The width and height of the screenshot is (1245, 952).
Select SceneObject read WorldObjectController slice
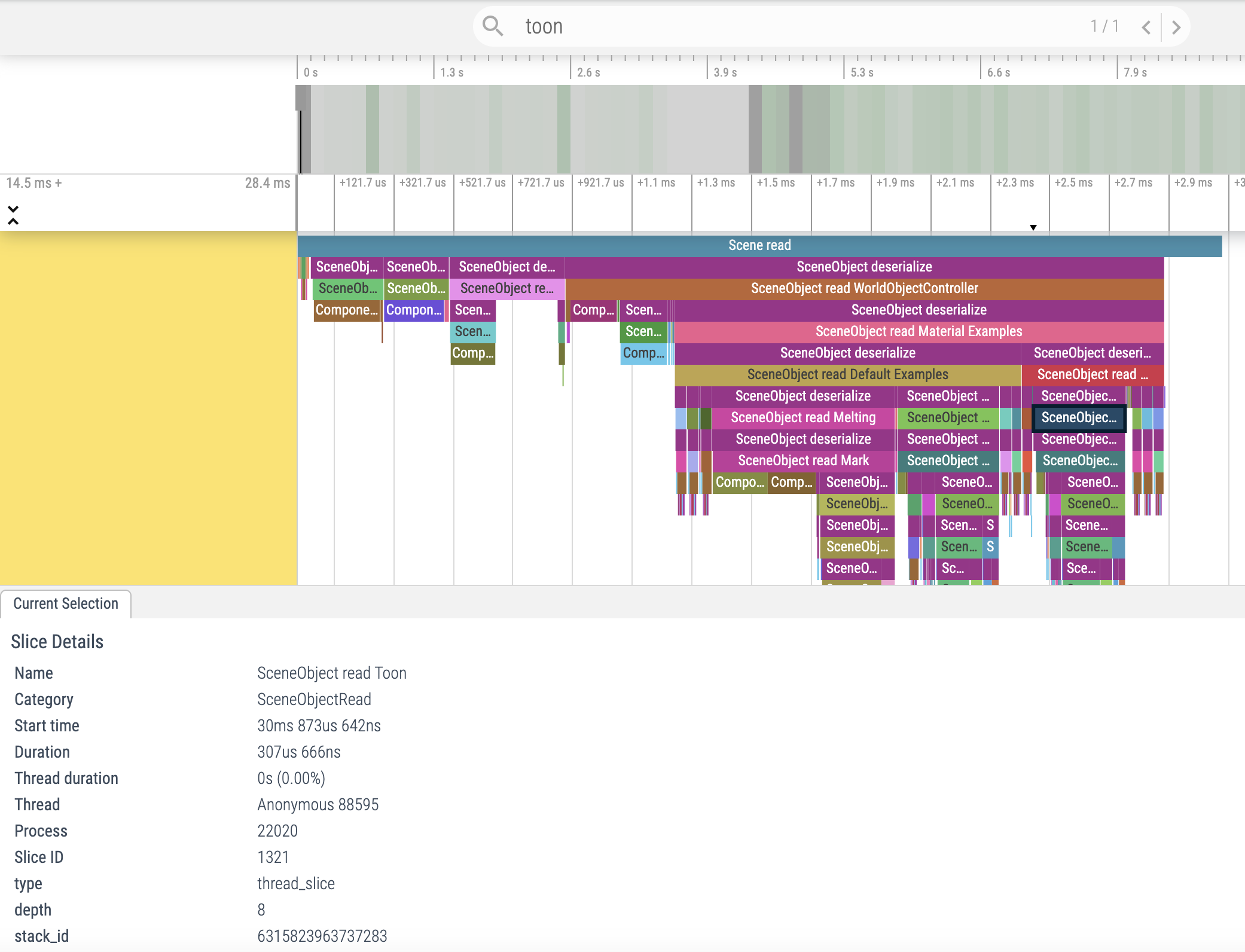click(x=864, y=288)
